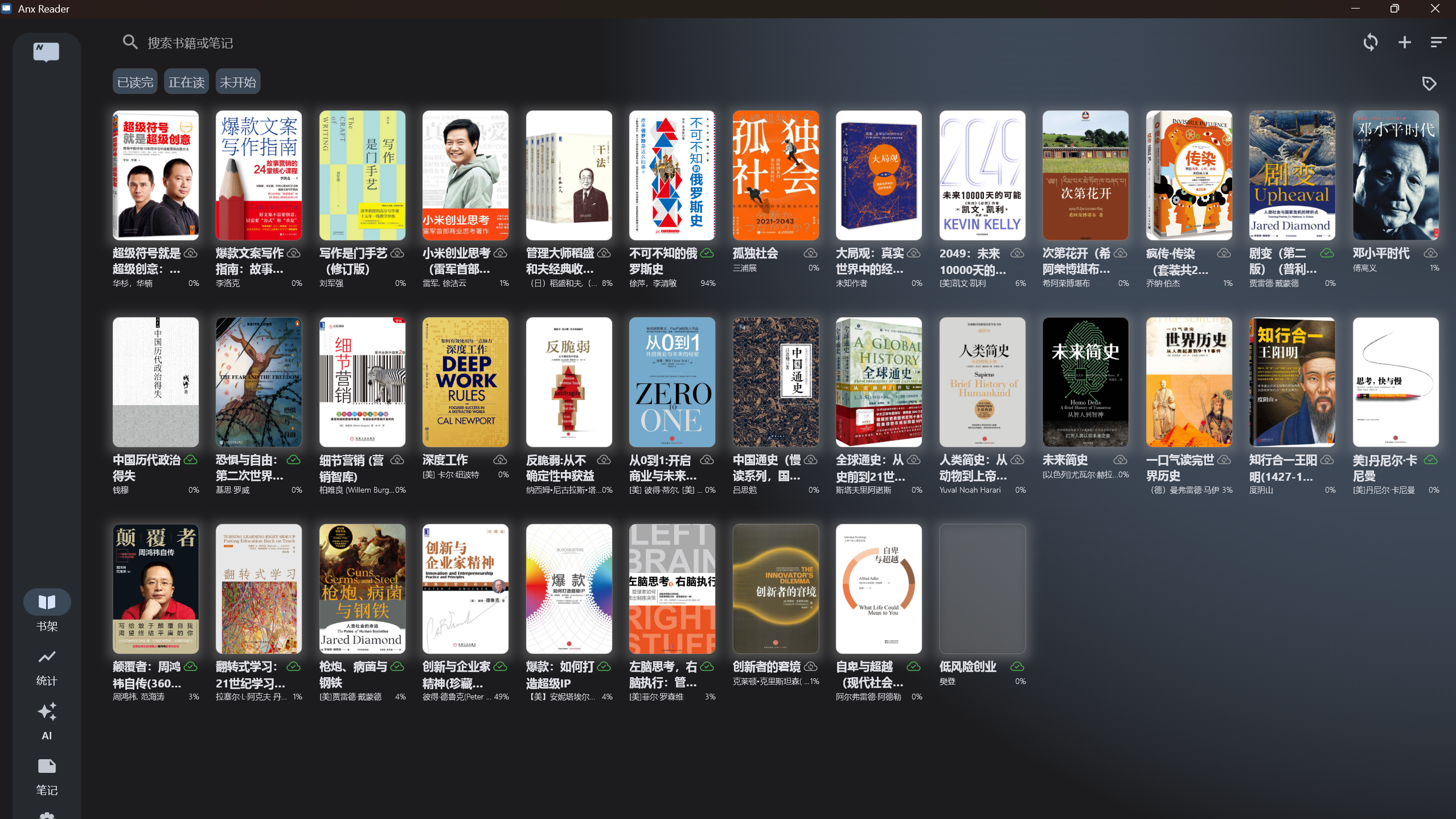Open the 人类简史 Sapiens book cover

[982, 382]
